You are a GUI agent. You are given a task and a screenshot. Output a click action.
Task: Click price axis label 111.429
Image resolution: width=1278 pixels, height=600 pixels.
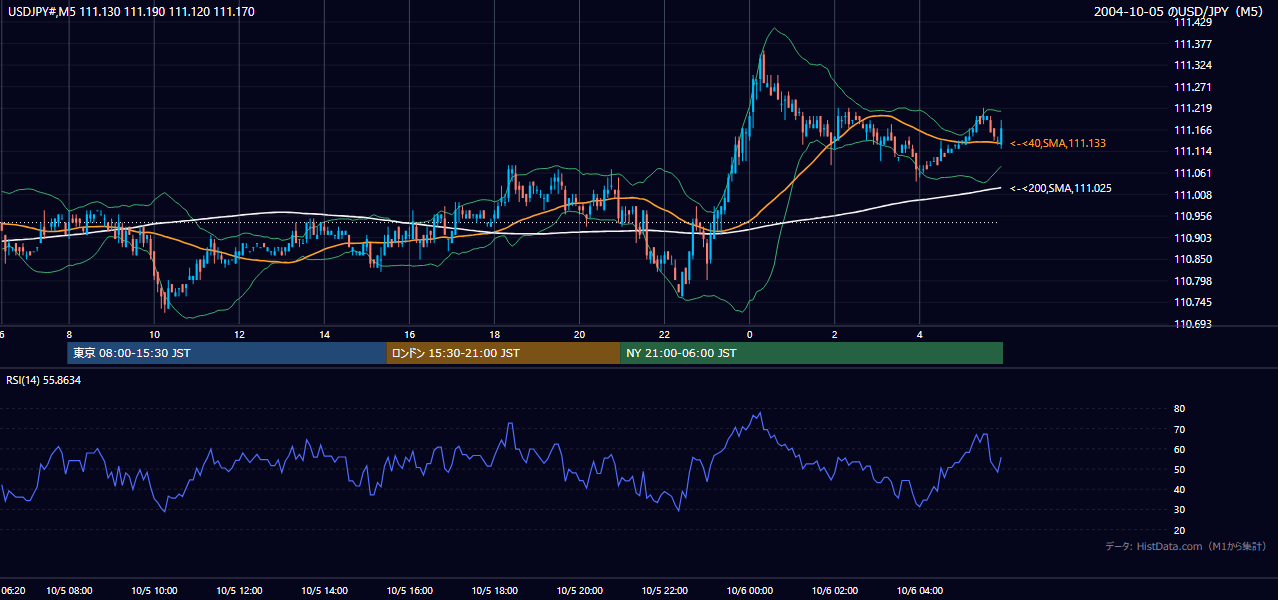[1192, 22]
